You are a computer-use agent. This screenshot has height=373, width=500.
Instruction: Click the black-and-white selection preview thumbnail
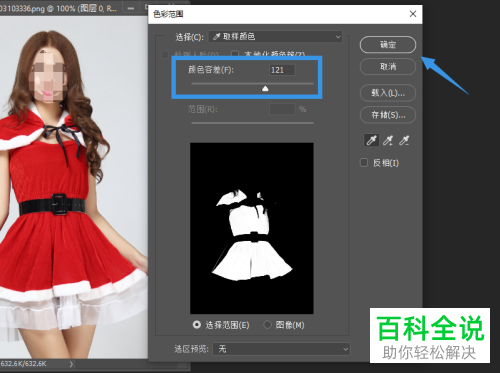click(x=252, y=228)
